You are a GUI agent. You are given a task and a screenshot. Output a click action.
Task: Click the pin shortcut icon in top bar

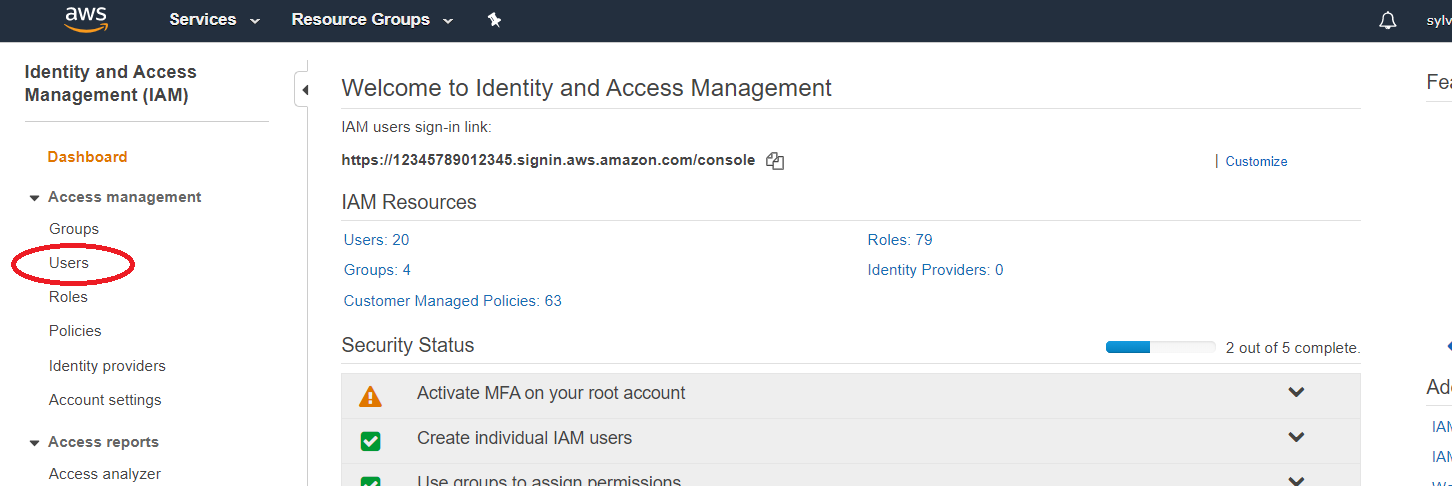(494, 20)
